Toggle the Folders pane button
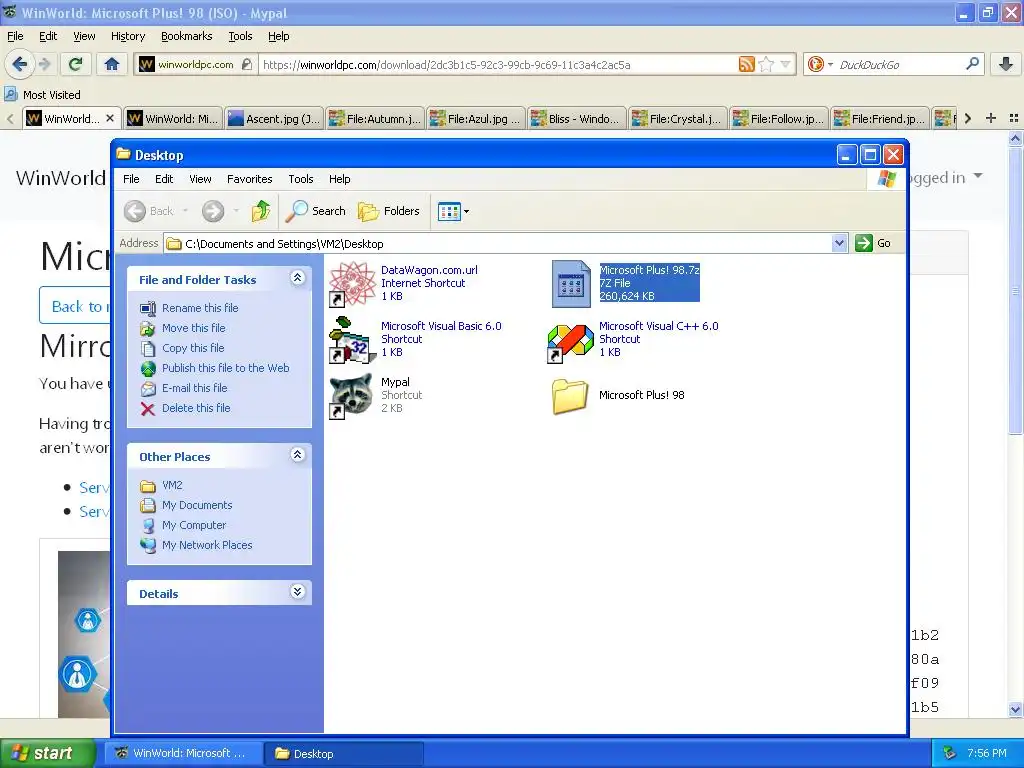 389,211
